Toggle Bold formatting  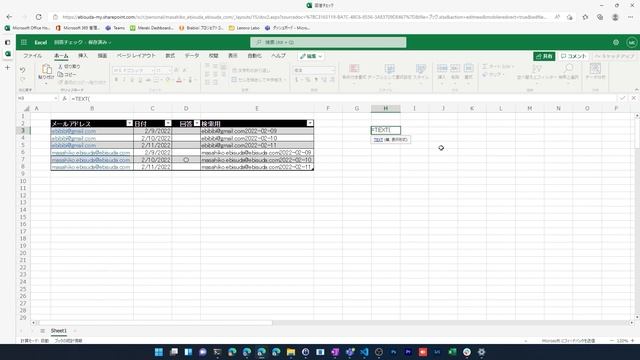116,80
